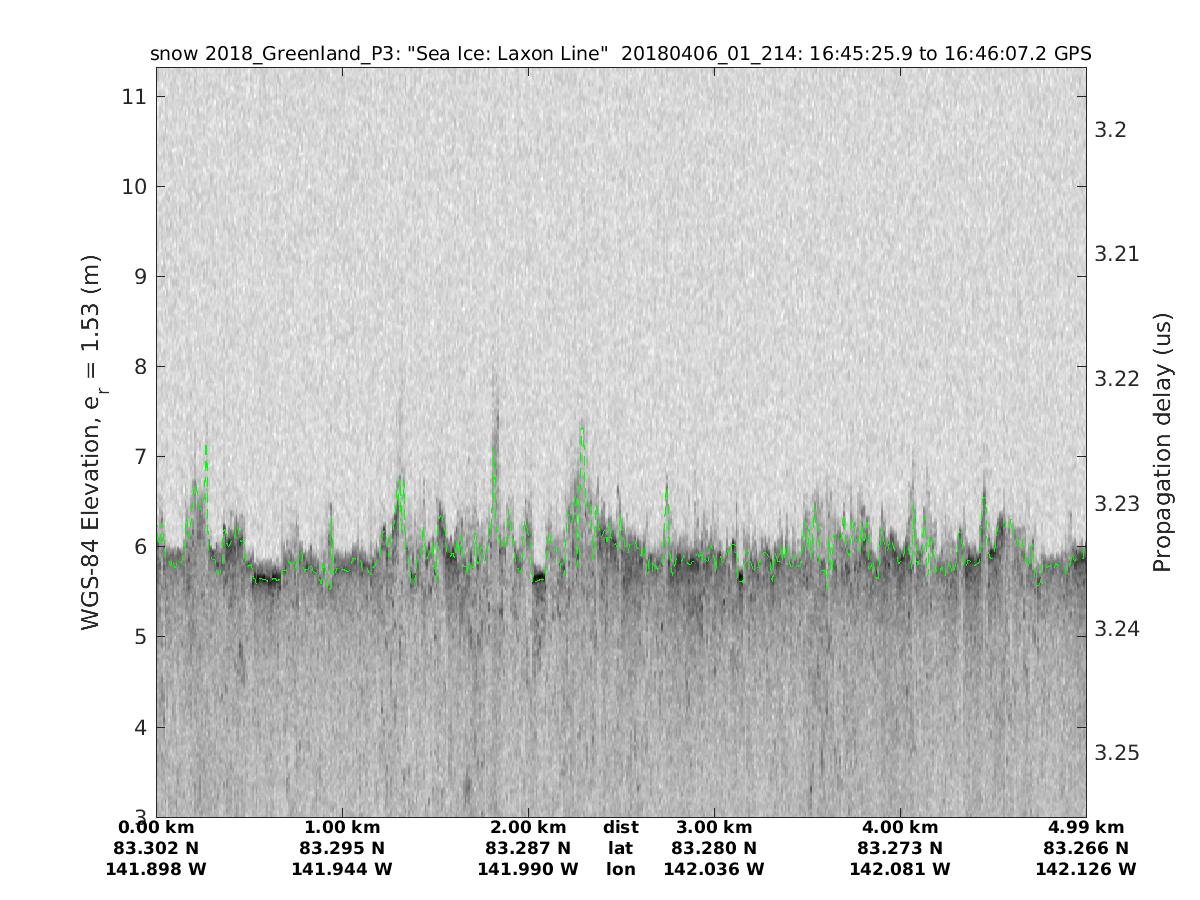The image size is (1200, 900).
Task: Click the plot title text at top
Action: 620,54
